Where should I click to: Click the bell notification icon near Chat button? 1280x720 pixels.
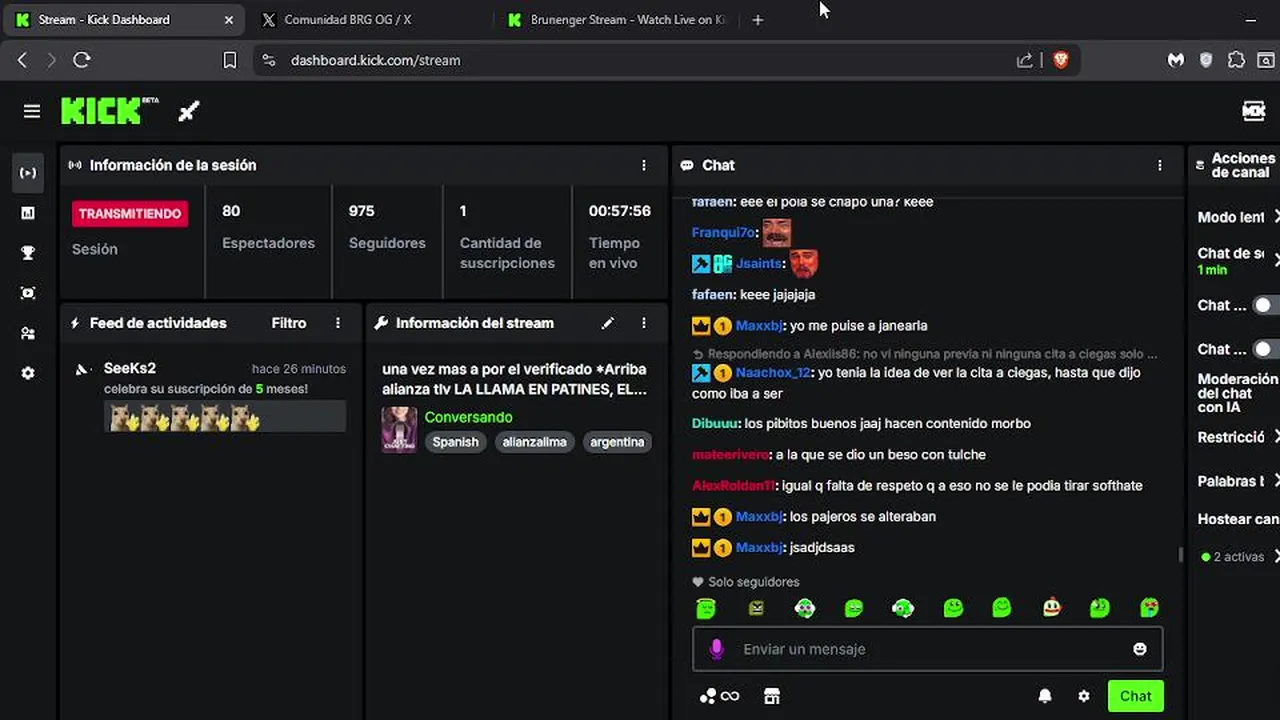(x=1045, y=696)
